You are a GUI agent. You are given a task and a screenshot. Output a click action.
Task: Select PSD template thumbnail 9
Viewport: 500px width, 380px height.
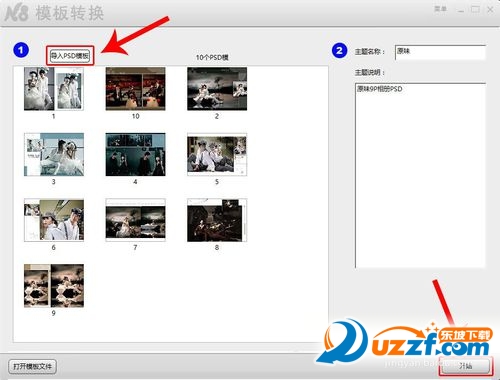(54, 286)
